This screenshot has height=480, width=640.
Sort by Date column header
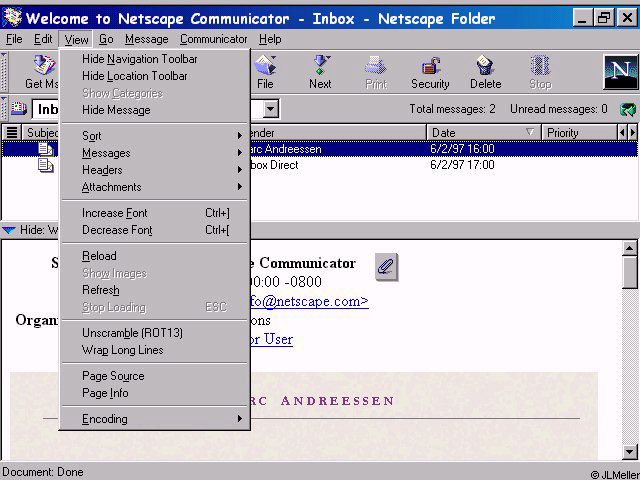tap(484, 133)
